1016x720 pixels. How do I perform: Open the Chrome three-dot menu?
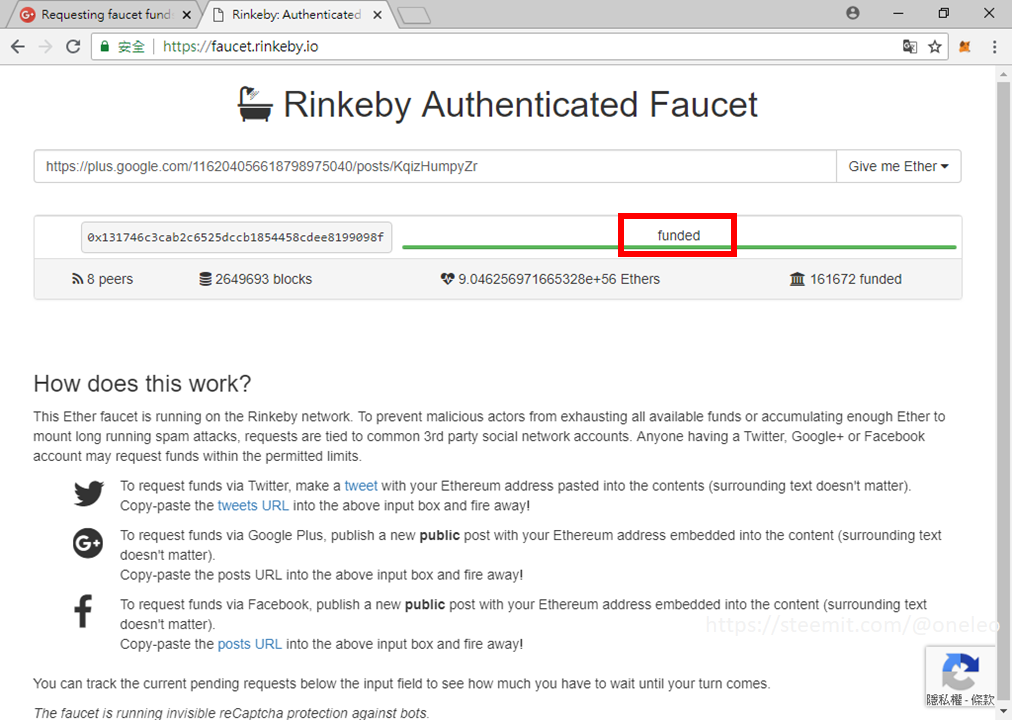pyautogui.click(x=995, y=47)
